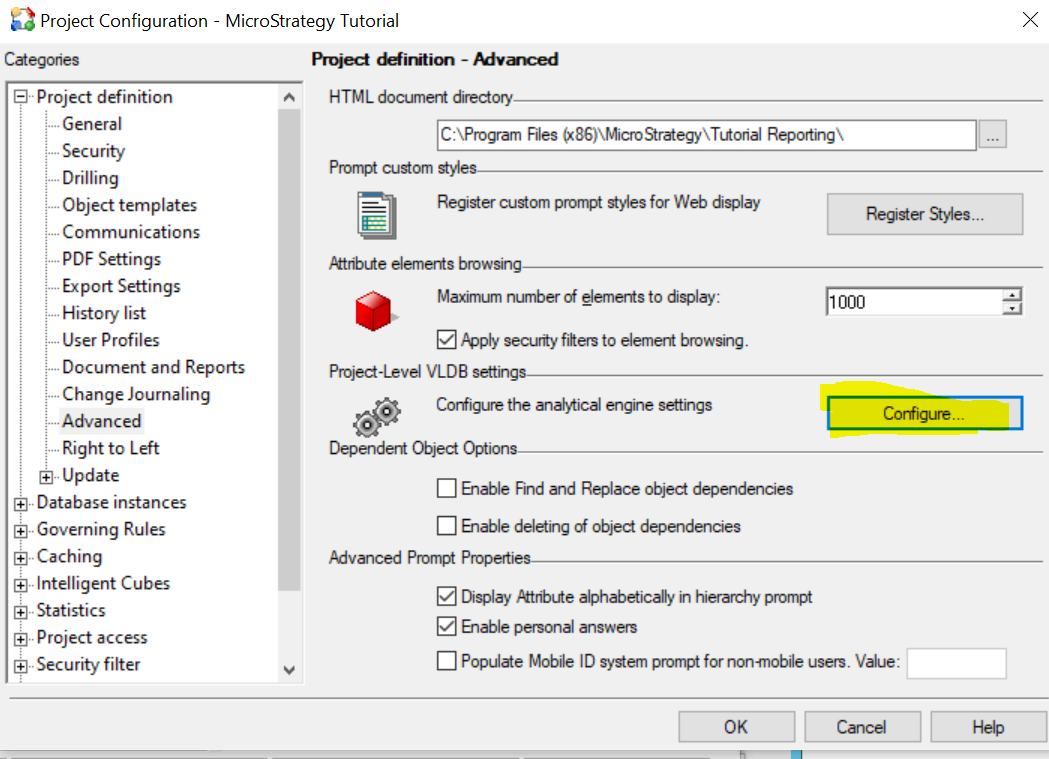The image size is (1049, 759).
Task: Enable deleting of object dependencies
Action: tap(446, 525)
